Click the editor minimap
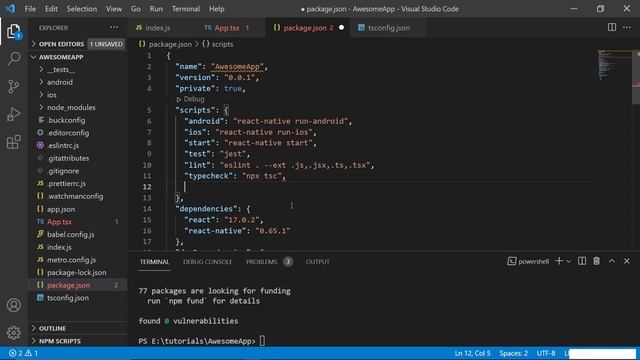Screen dimensions: 640x360 (614, 65)
